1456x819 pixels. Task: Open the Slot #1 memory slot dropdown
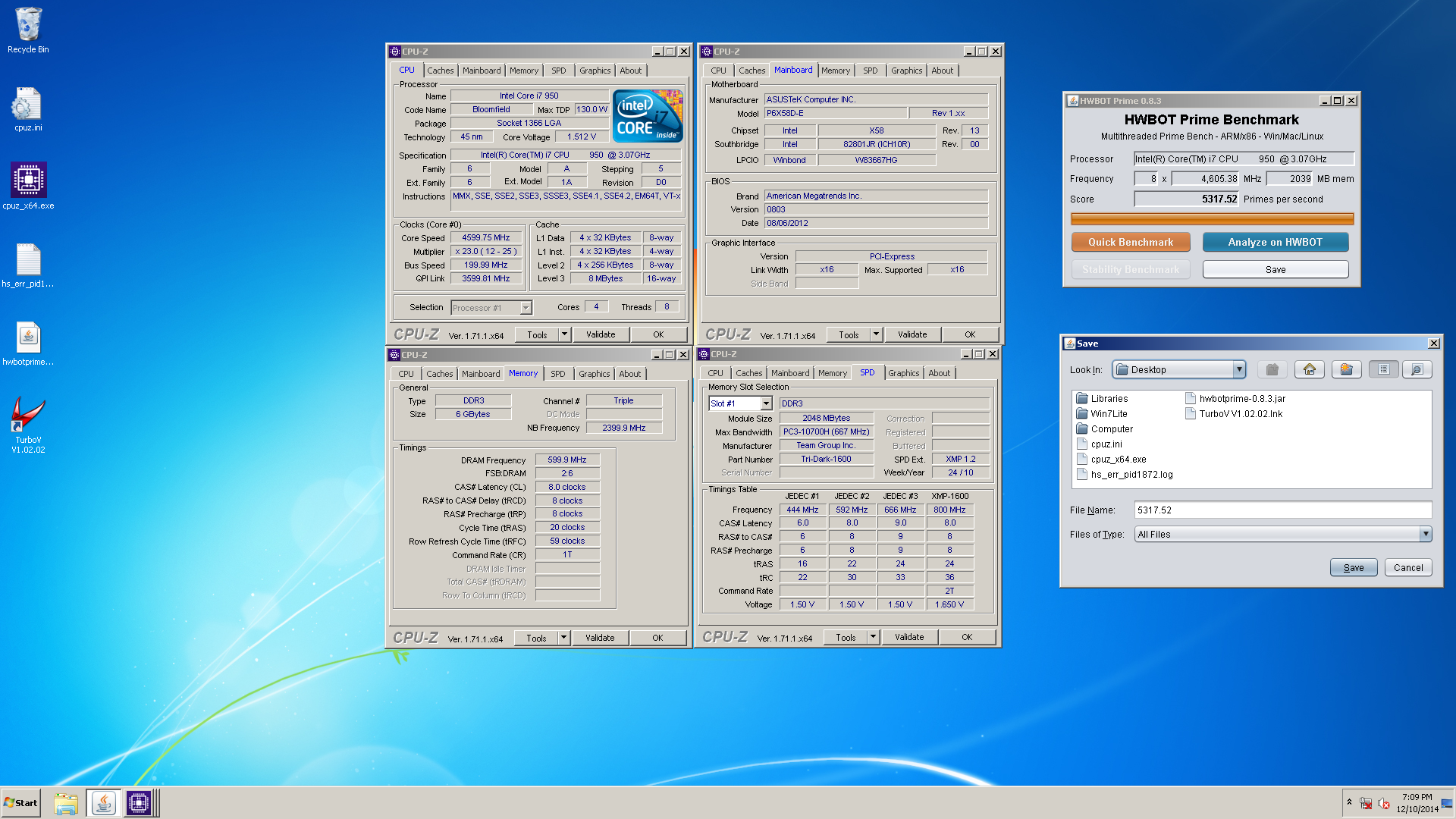tap(766, 403)
